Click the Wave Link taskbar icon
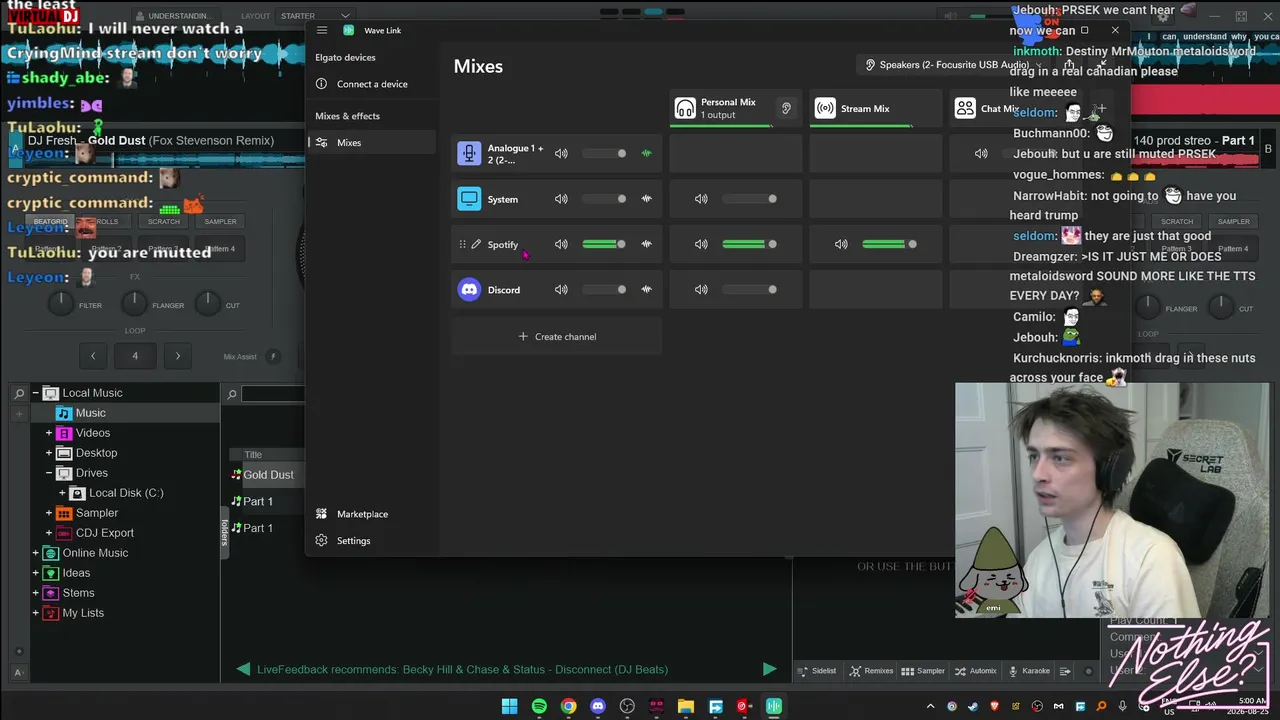The image size is (1280, 720). 774,706
